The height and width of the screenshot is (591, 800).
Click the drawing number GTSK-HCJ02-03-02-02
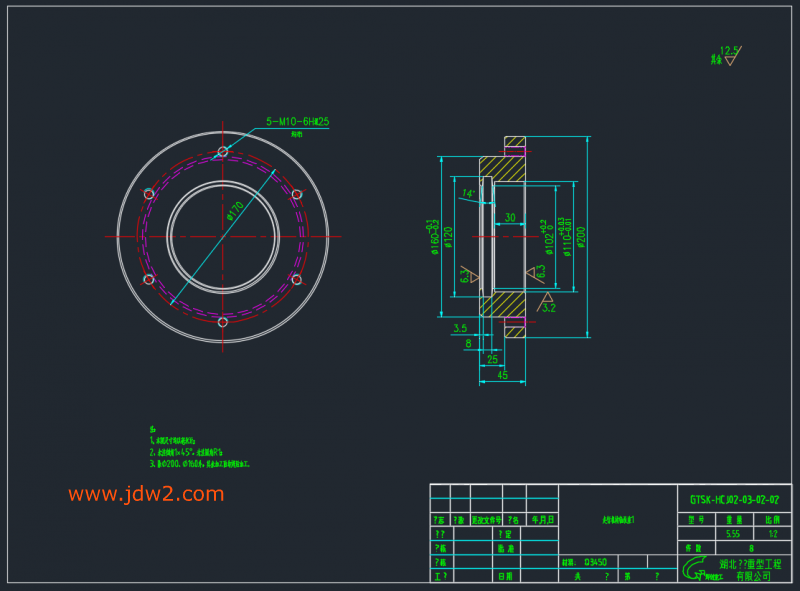pos(734,499)
